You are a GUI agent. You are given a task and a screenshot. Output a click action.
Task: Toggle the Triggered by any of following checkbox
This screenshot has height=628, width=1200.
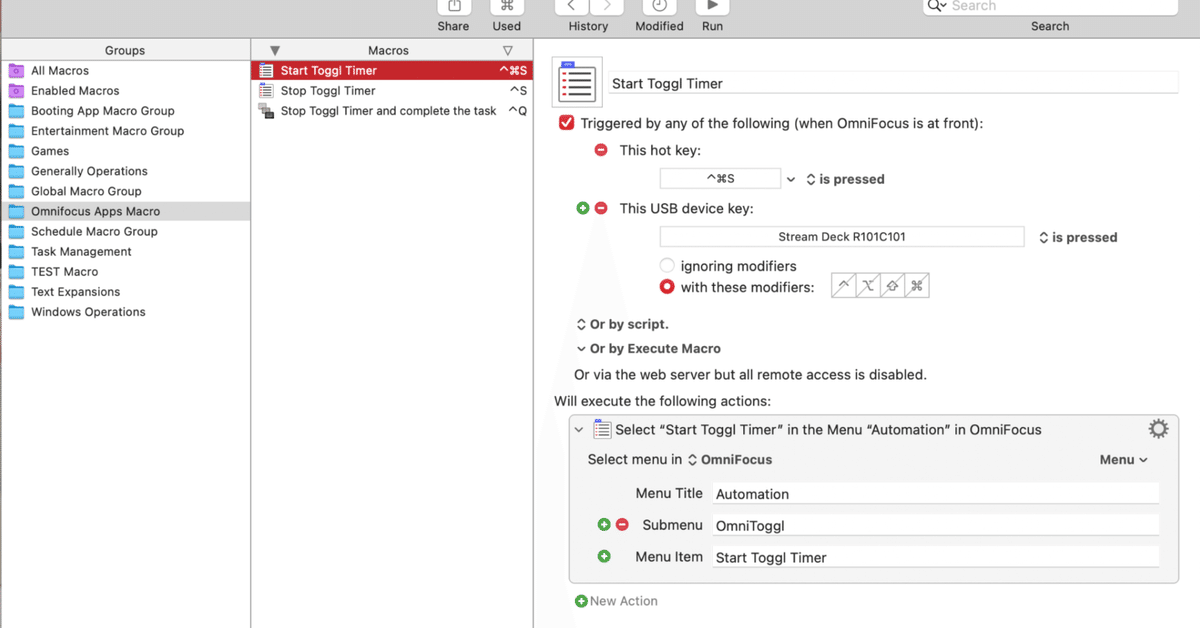(x=567, y=123)
